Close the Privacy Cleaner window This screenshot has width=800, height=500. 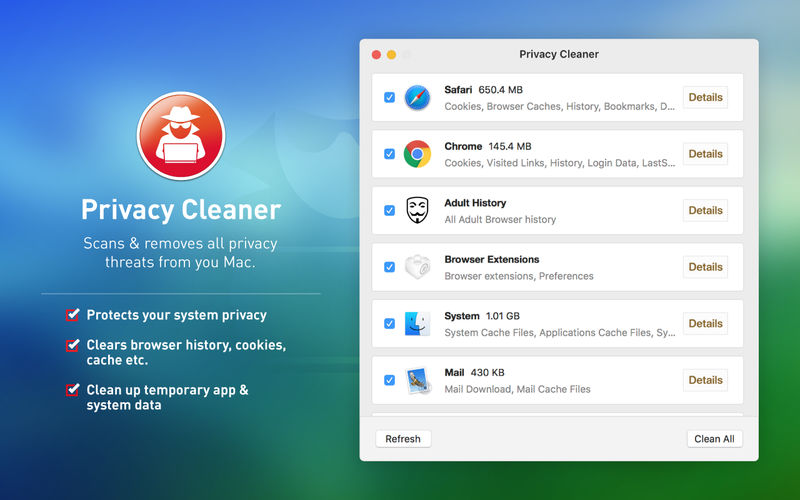point(377,55)
